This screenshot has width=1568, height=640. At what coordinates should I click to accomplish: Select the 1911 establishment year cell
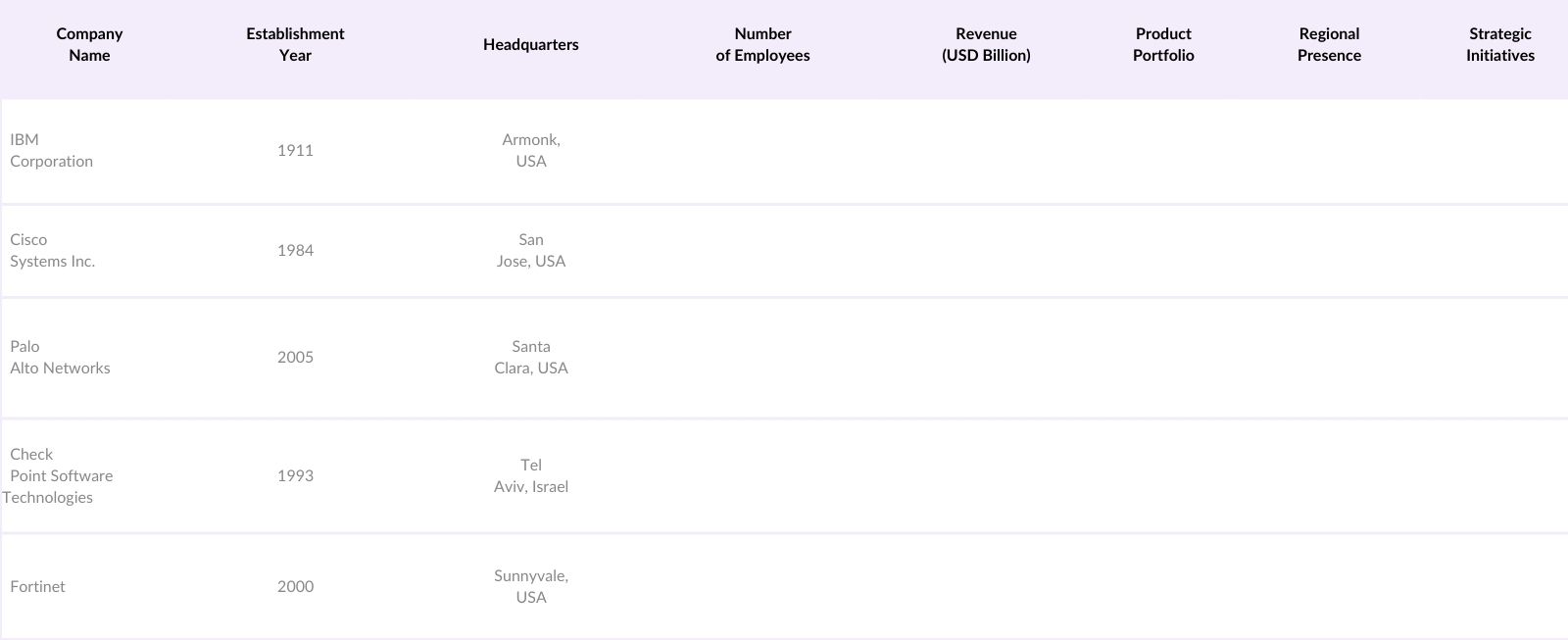[x=295, y=150]
